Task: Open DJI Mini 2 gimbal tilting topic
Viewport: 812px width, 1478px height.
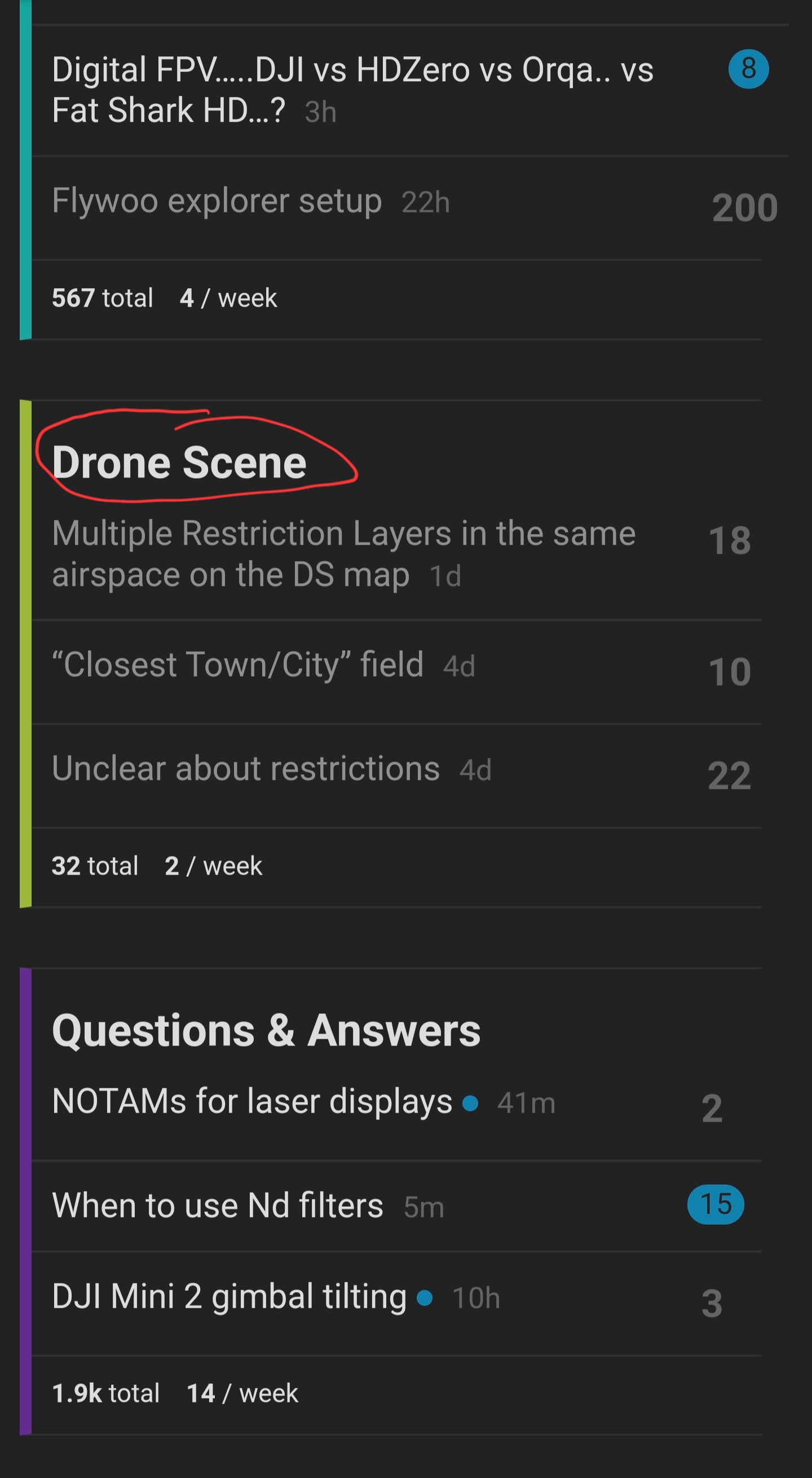Action: [229, 1296]
